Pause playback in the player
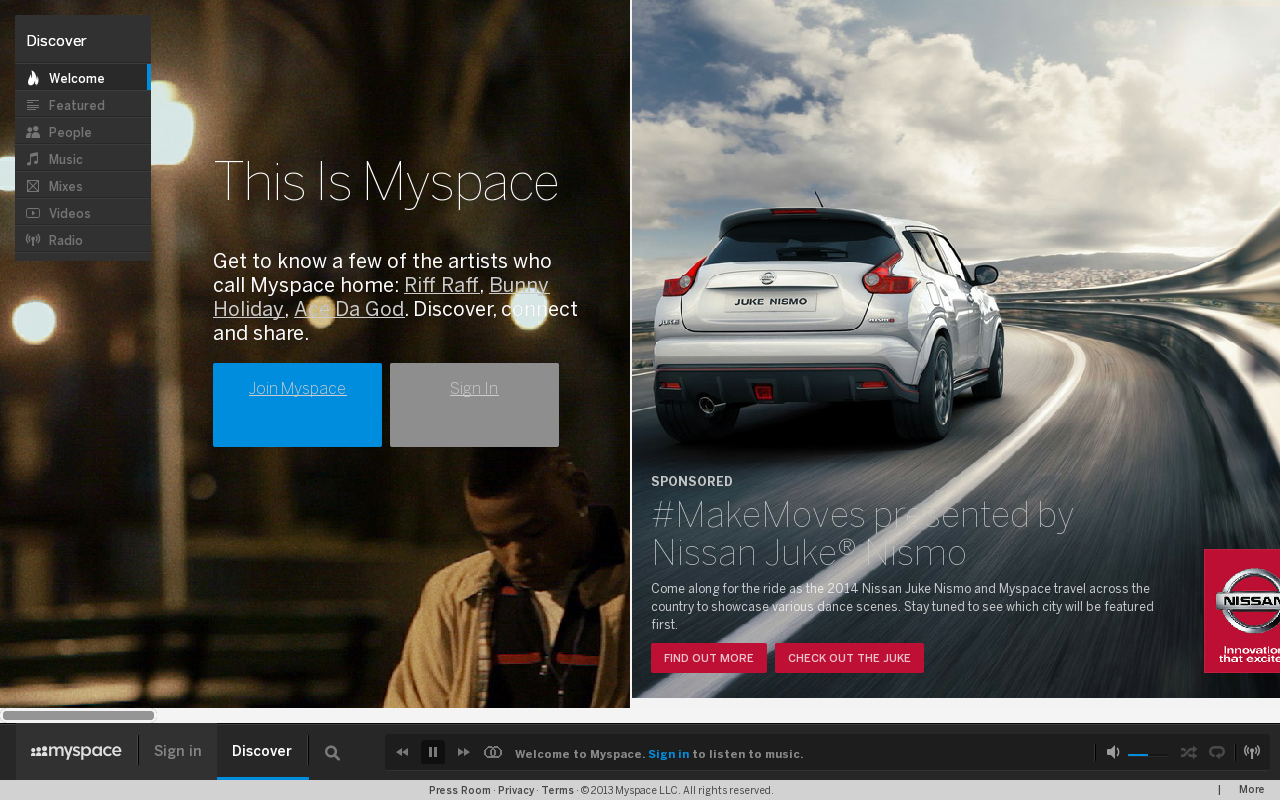This screenshot has height=800, width=1280. tap(433, 752)
